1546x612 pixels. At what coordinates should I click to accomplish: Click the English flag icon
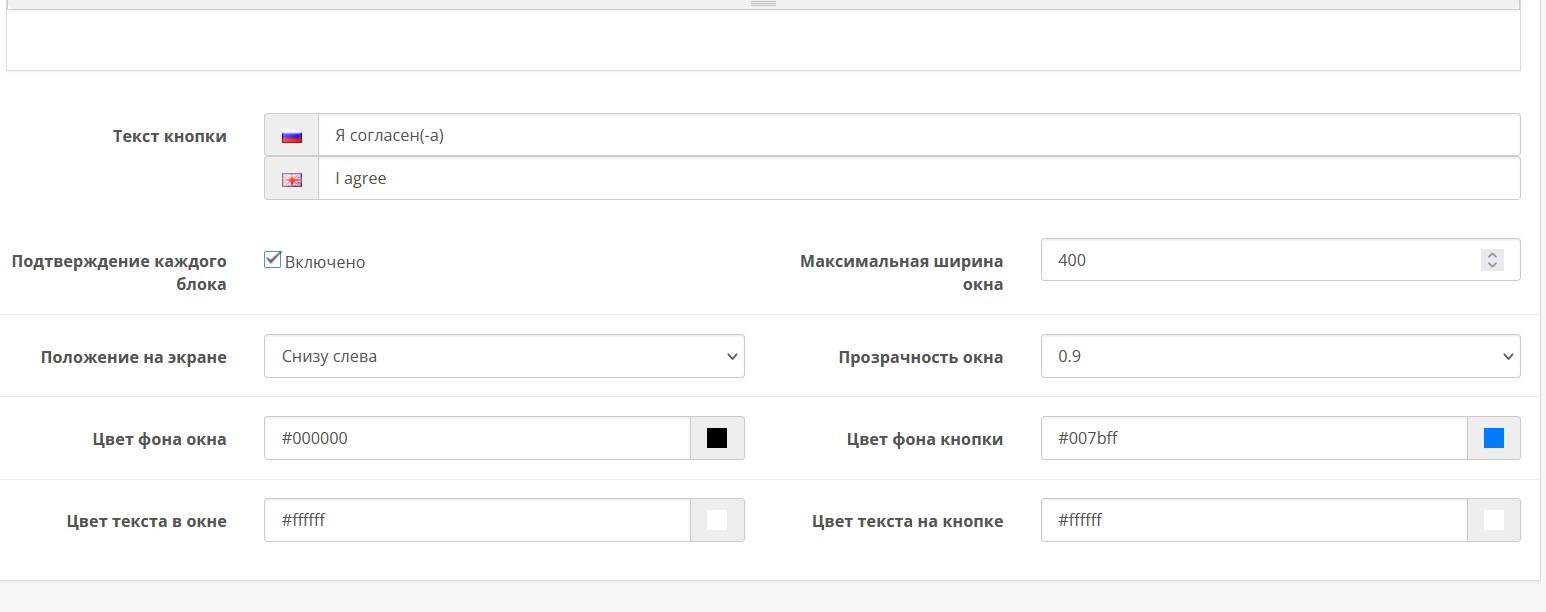pyautogui.click(x=292, y=180)
